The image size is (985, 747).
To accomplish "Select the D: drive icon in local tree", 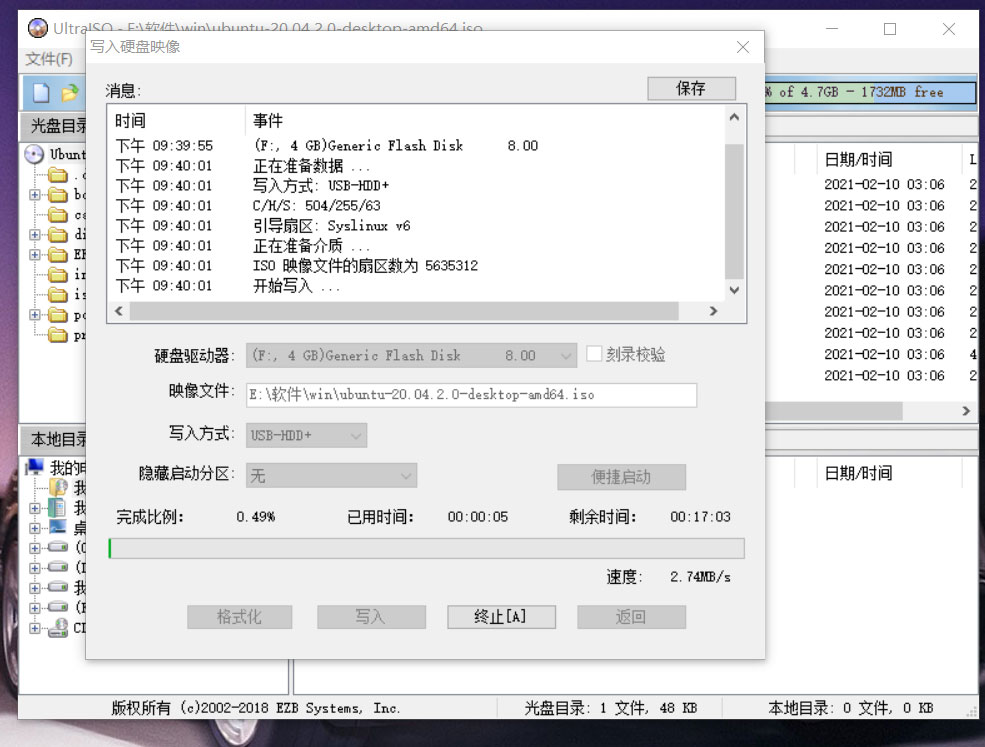I will 58,567.
